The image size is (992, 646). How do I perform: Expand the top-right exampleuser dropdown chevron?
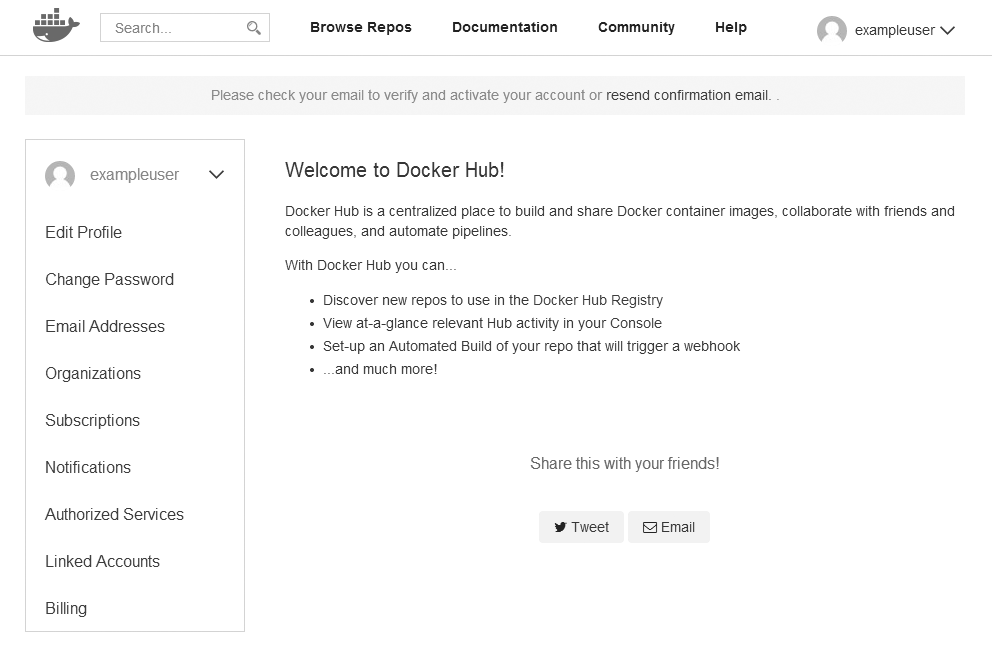(947, 30)
